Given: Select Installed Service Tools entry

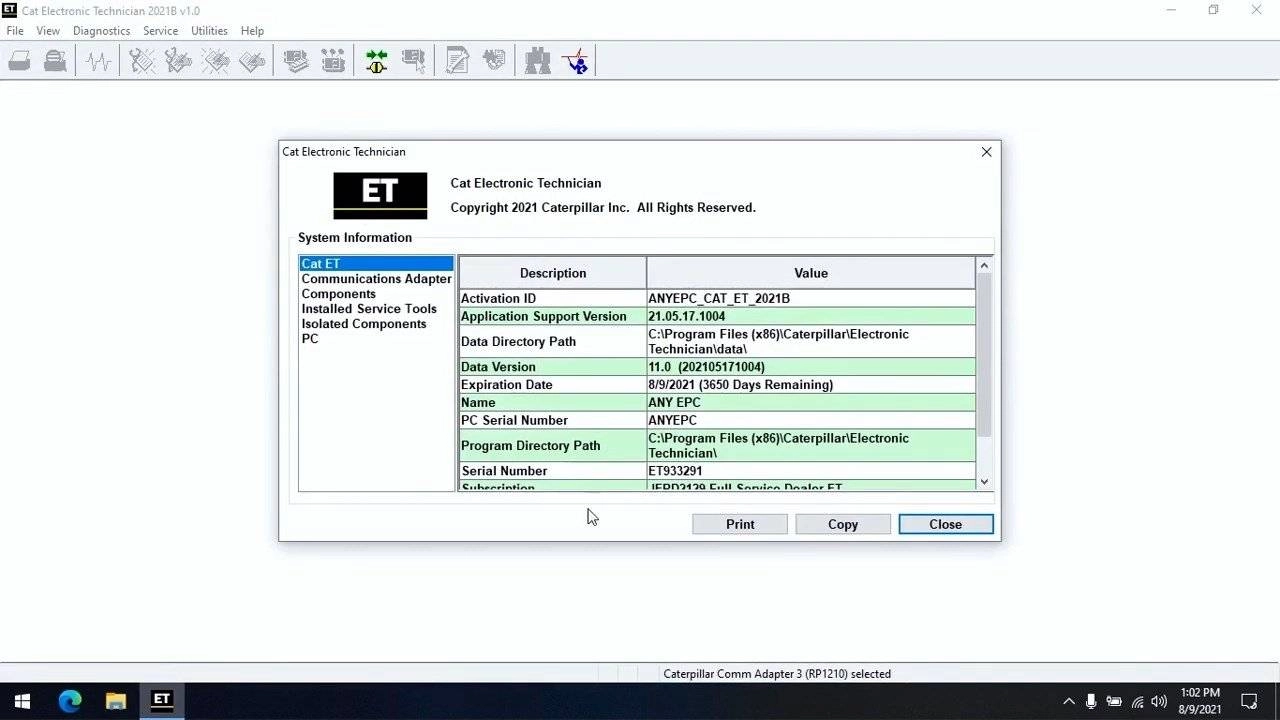Looking at the screenshot, I should tap(369, 309).
